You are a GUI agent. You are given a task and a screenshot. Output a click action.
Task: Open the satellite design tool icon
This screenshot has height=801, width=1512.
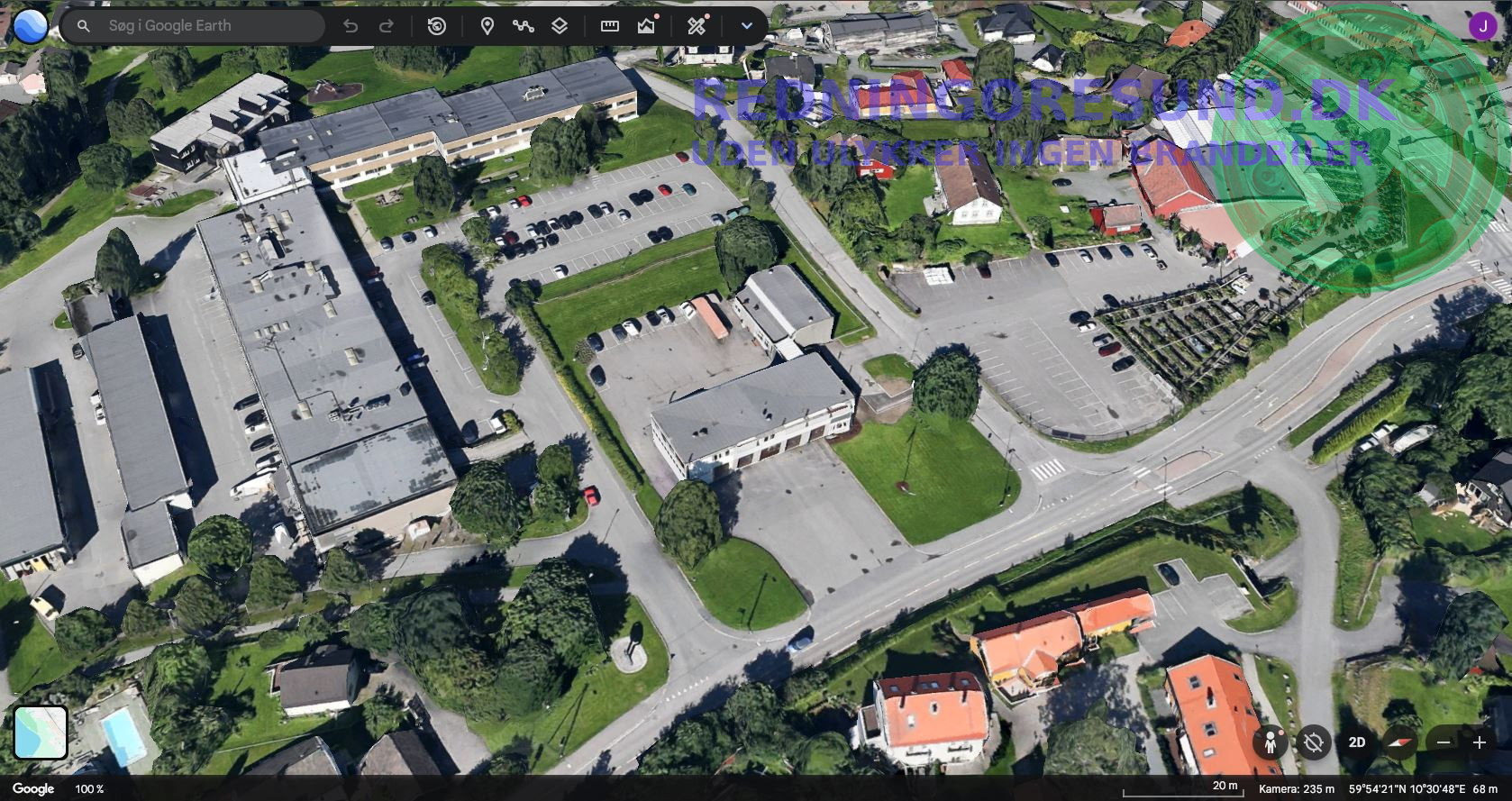[x=697, y=26]
